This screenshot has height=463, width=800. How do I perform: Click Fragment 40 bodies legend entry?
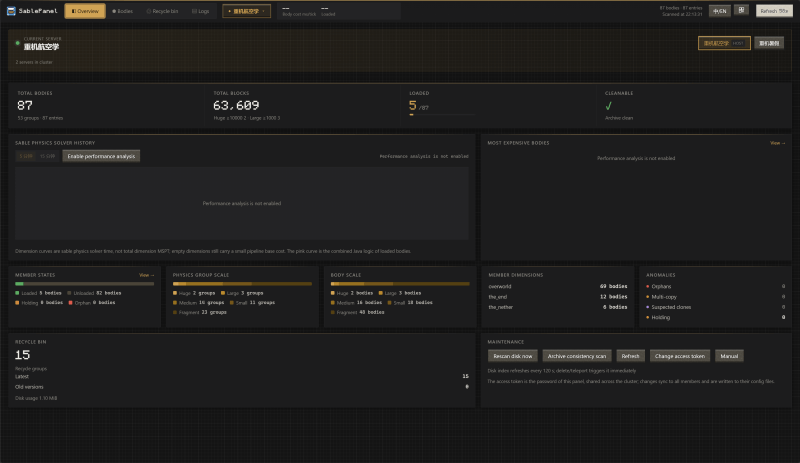357,312
